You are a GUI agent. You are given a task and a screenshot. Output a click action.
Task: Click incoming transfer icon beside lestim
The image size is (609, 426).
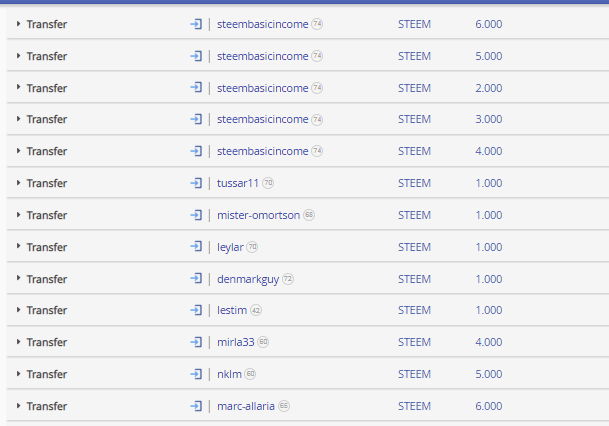click(x=196, y=310)
